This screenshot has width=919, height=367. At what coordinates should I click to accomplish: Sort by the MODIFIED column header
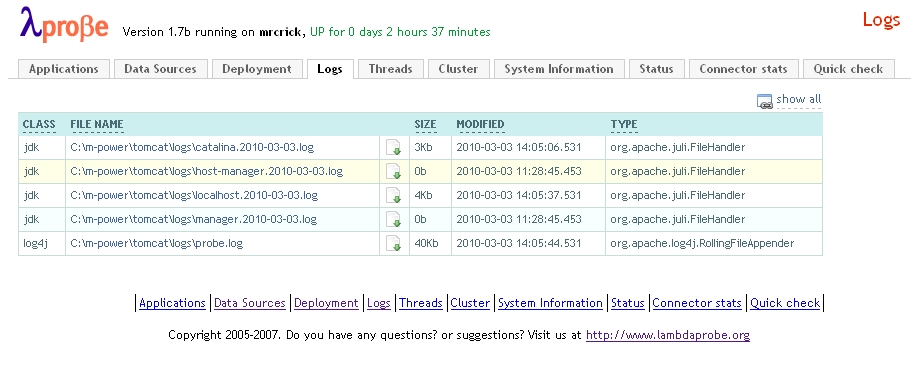click(x=480, y=124)
